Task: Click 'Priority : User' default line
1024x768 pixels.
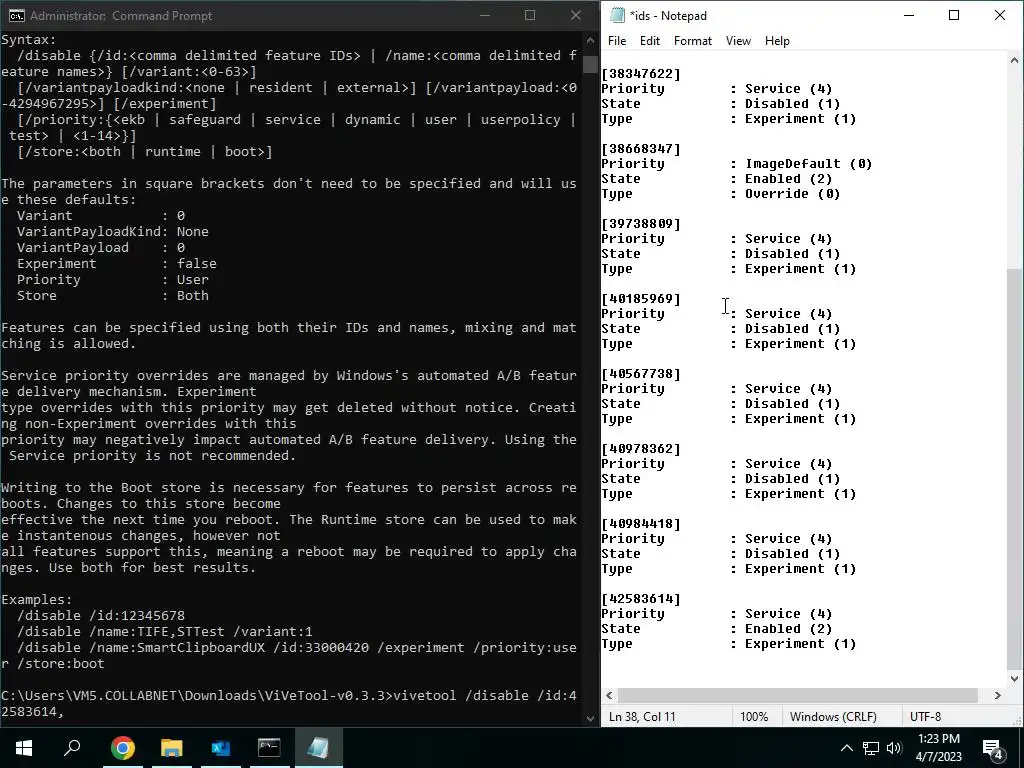Action: [x=113, y=280]
